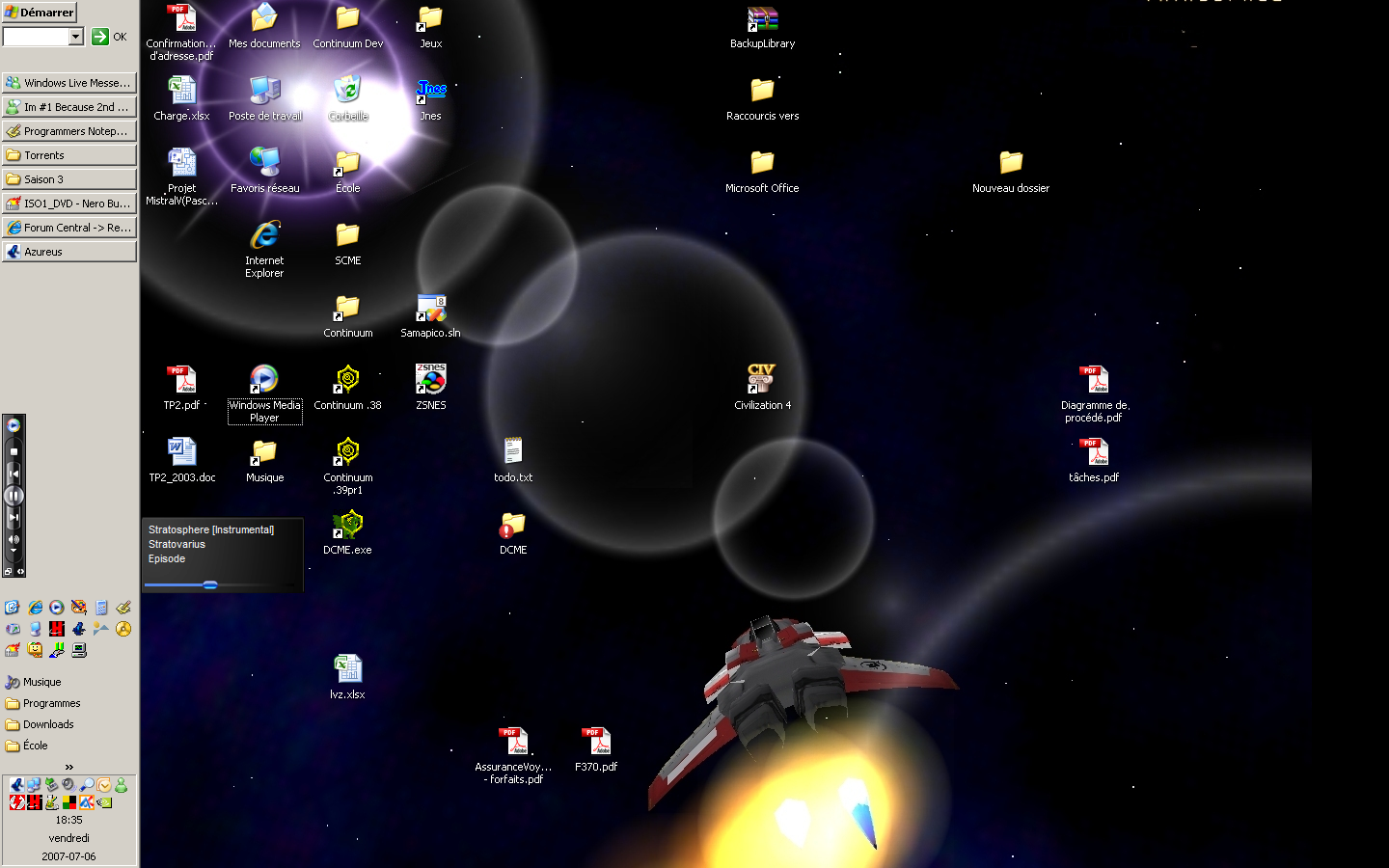1389x868 pixels.
Task: Launch Paint quick launch icon
Action: point(79,608)
